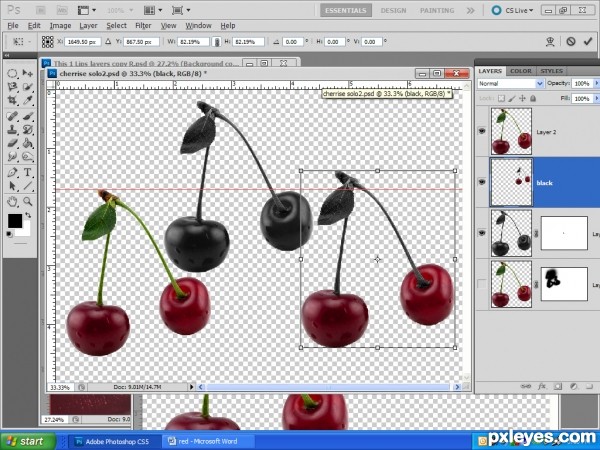This screenshot has height=450, width=600.
Task: Click the horizontal scrollbar of cherrise window
Action: click(x=328, y=387)
